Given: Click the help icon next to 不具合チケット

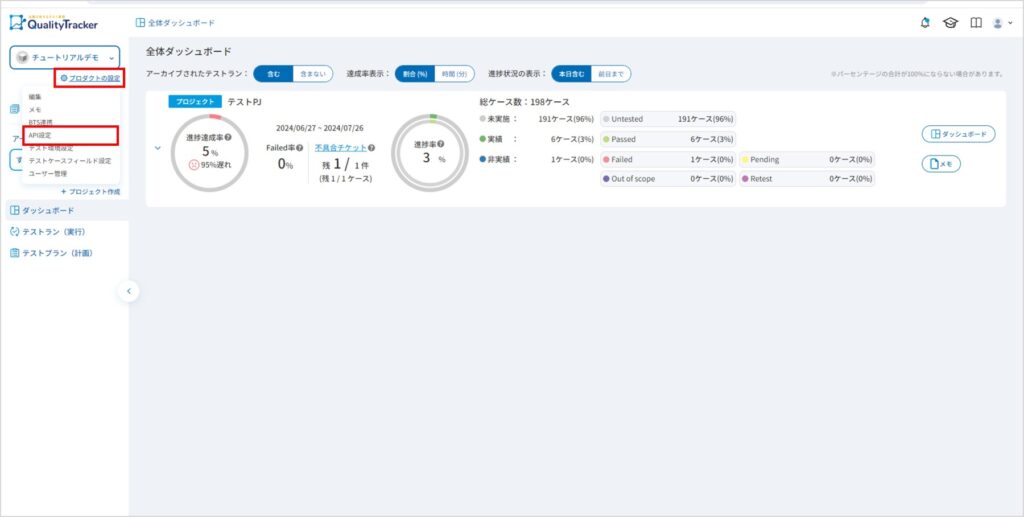Looking at the screenshot, I should tap(372, 147).
